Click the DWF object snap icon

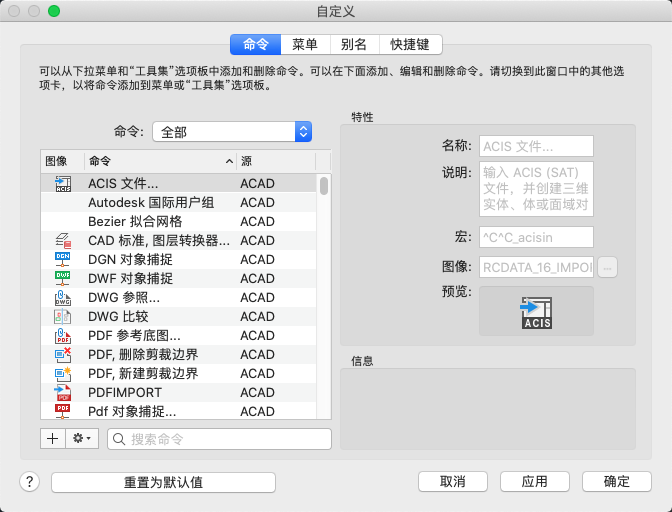tap(63, 278)
